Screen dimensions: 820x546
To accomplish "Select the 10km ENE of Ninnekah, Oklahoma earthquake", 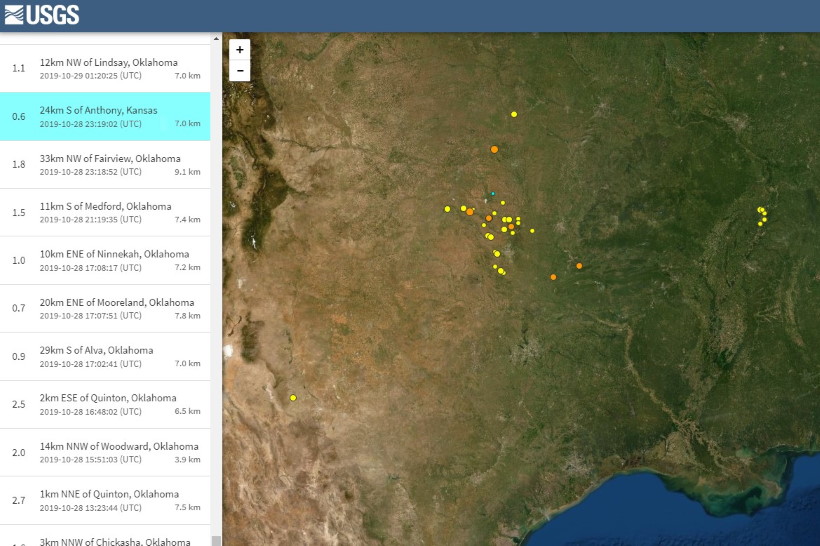I will tap(108, 260).
